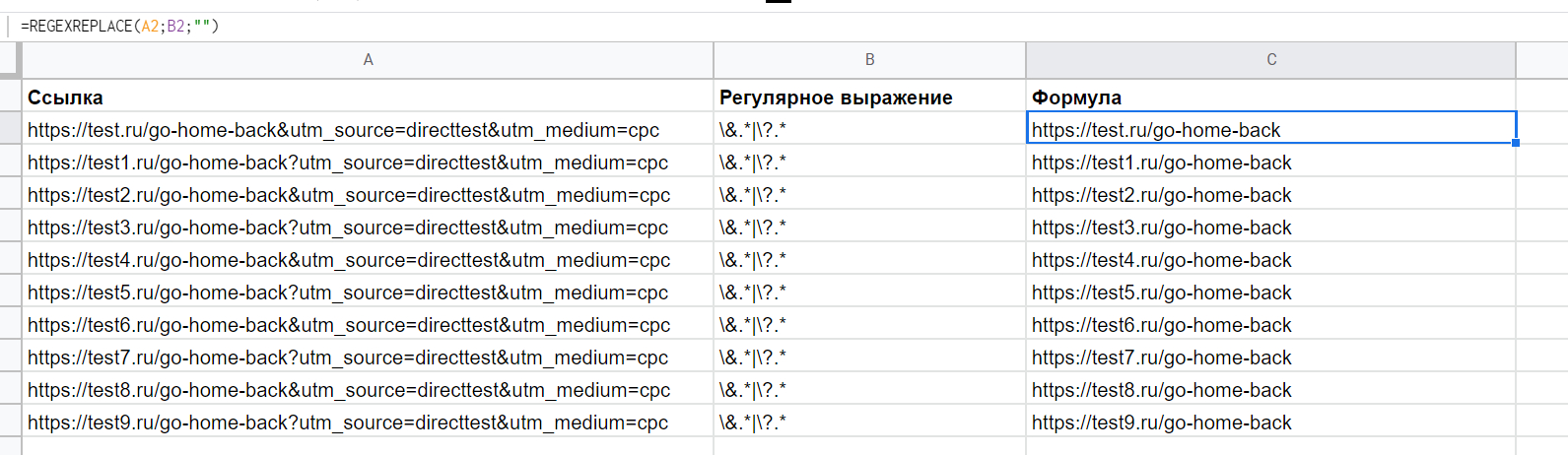Click result cell https://test7.ru/go-home-back

pos(1270,357)
